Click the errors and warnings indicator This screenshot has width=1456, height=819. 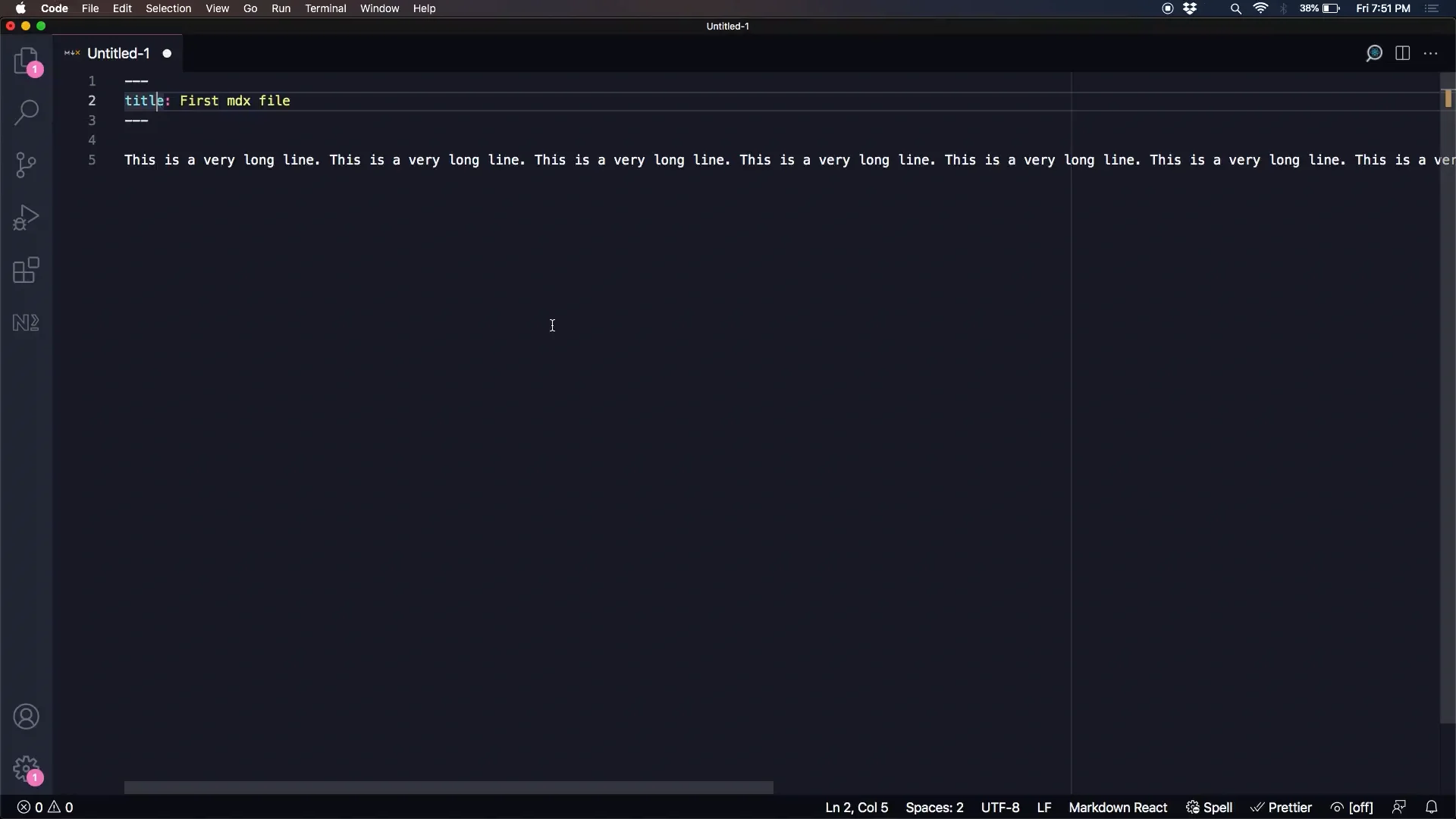pyautogui.click(x=44, y=806)
